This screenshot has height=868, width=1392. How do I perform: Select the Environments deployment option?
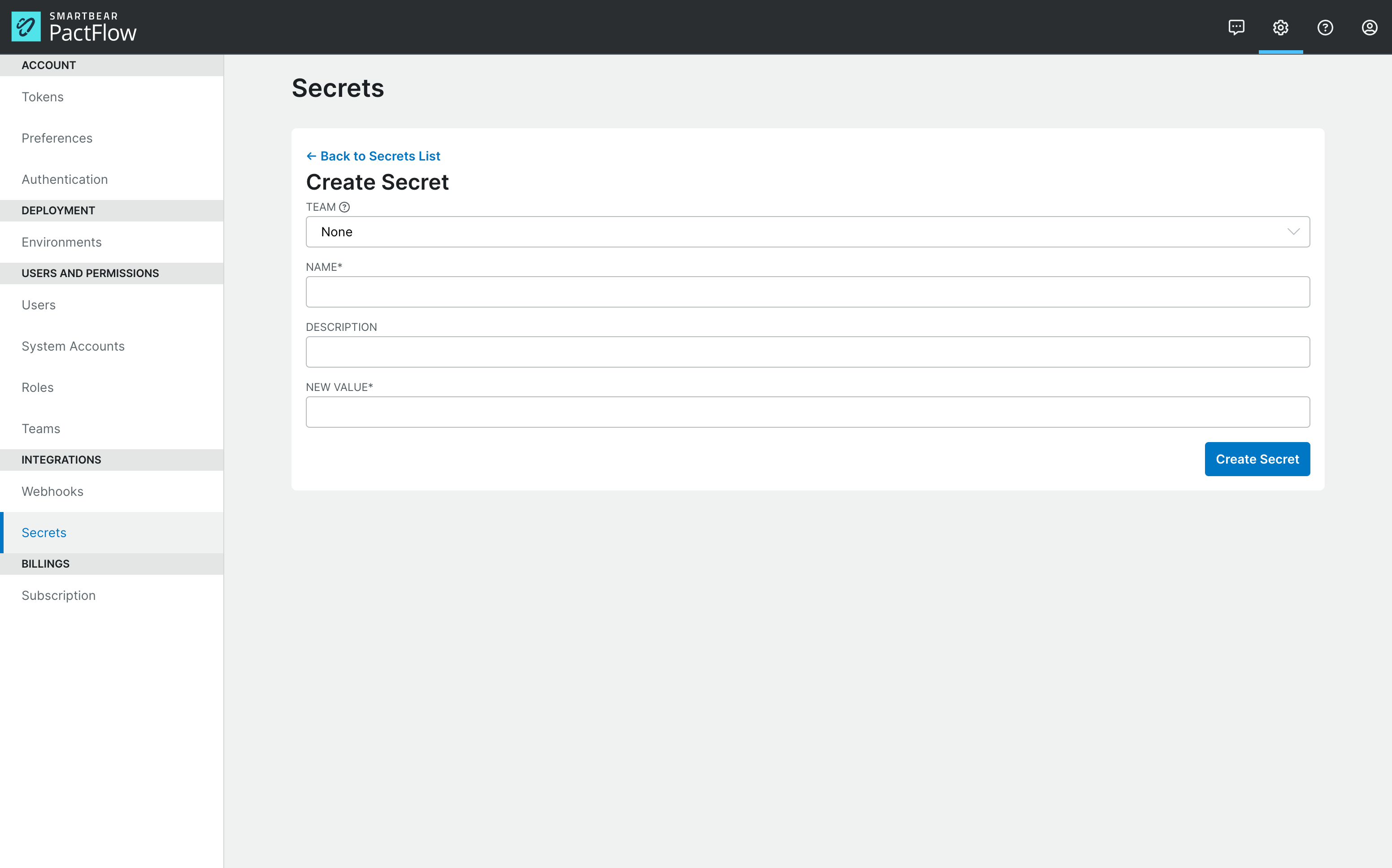pyautogui.click(x=61, y=241)
